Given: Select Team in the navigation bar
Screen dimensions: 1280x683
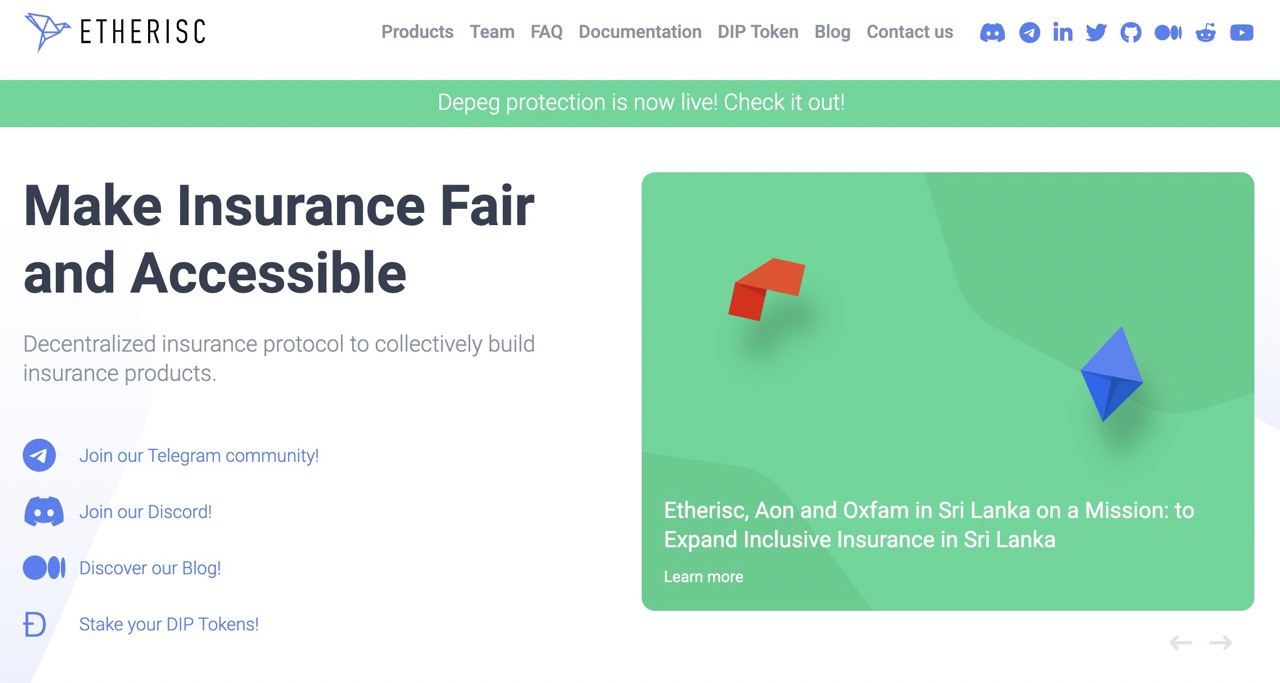Looking at the screenshot, I should coord(491,31).
